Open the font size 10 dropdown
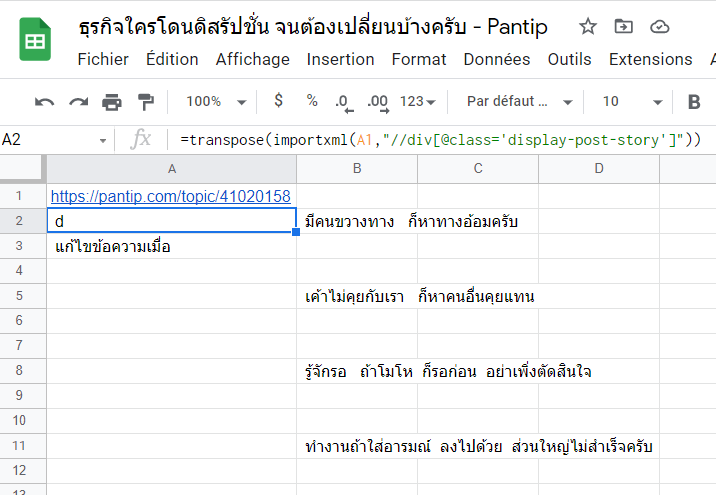This screenshot has height=495, width=716. (632, 101)
